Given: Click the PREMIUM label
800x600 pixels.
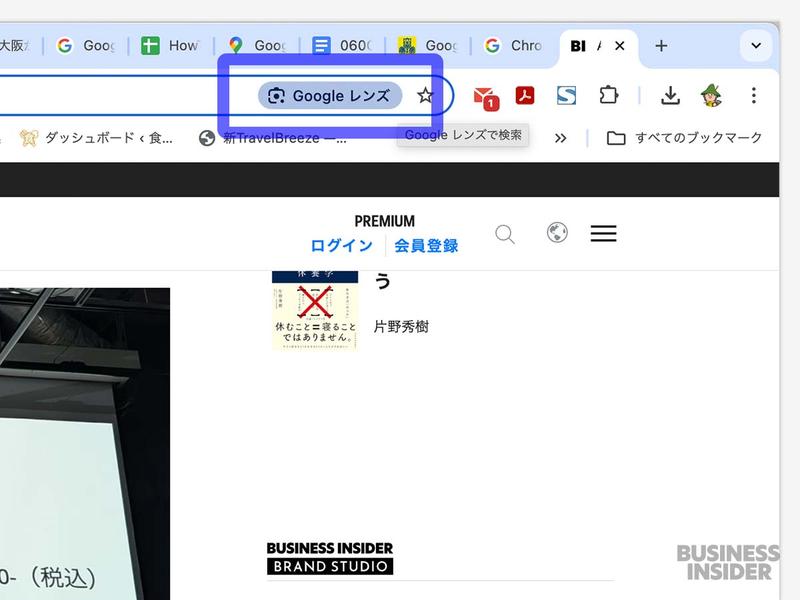Looking at the screenshot, I should (x=385, y=221).
